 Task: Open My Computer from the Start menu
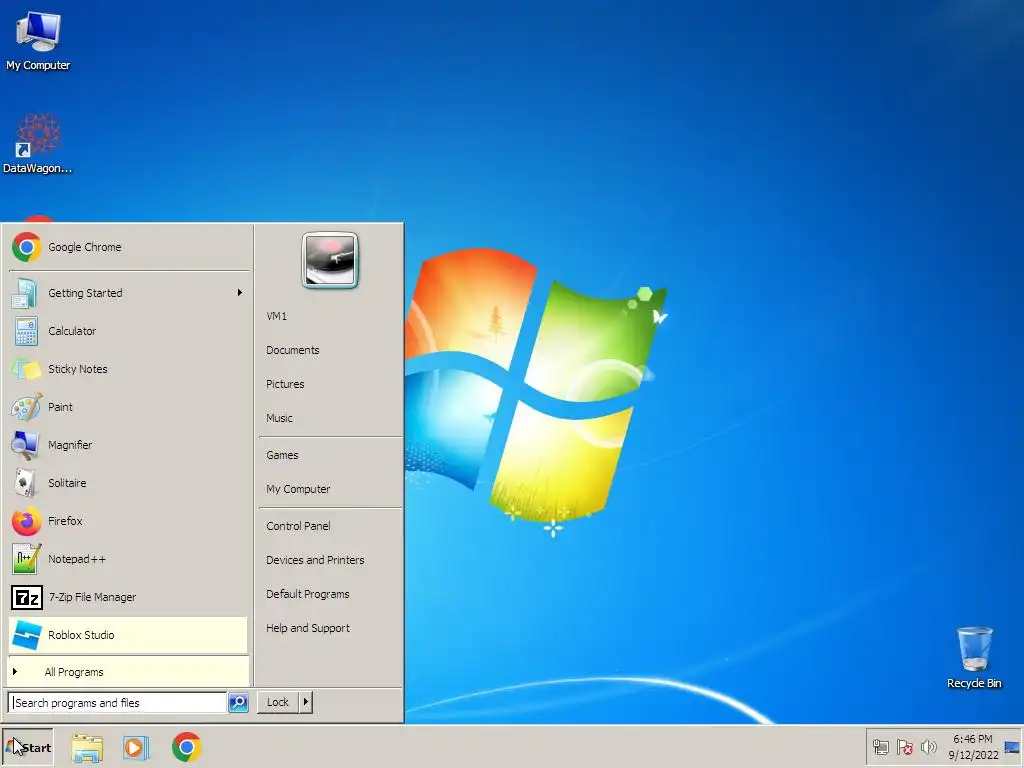pos(298,489)
